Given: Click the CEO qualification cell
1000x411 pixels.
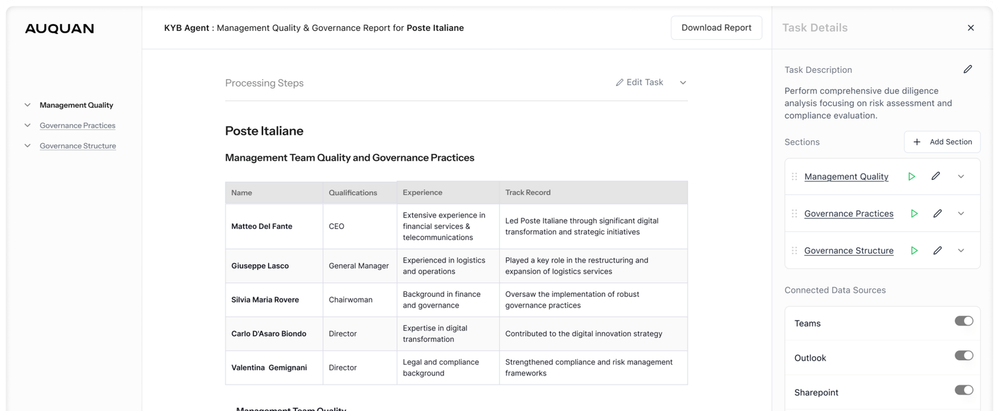Looking at the screenshot, I should pos(360,226).
